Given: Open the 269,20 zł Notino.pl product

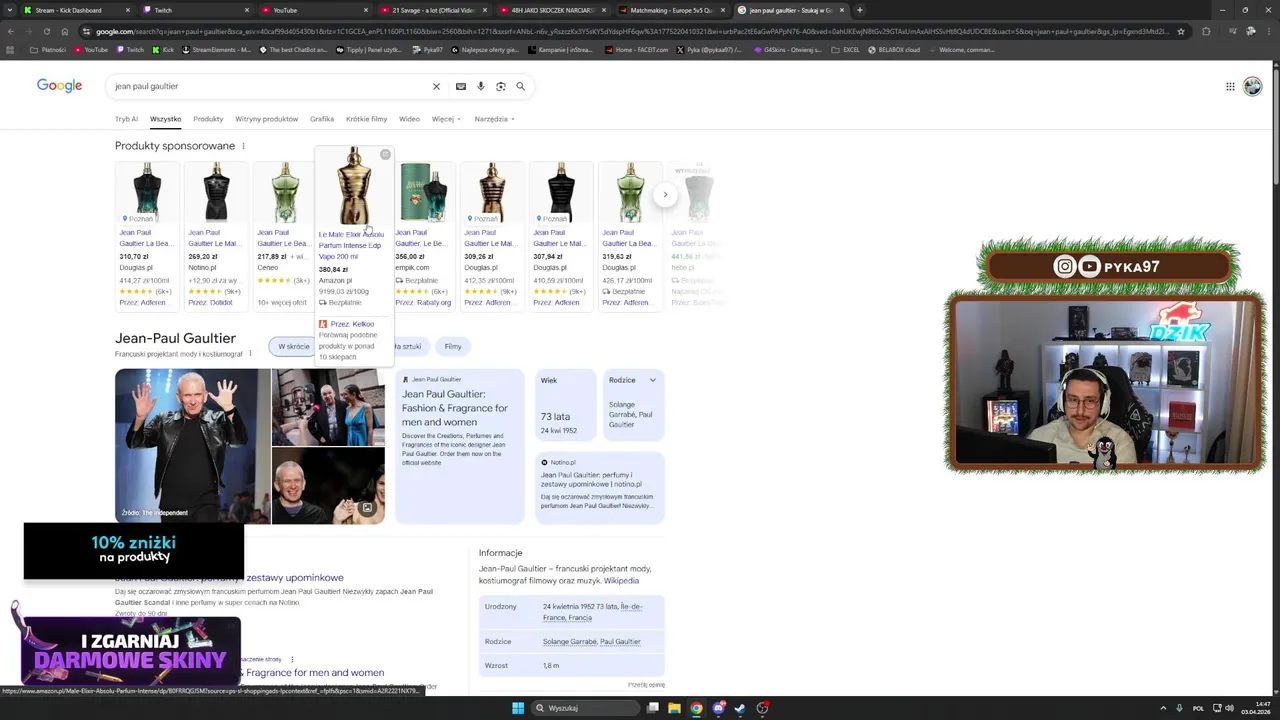Looking at the screenshot, I should coord(215,235).
